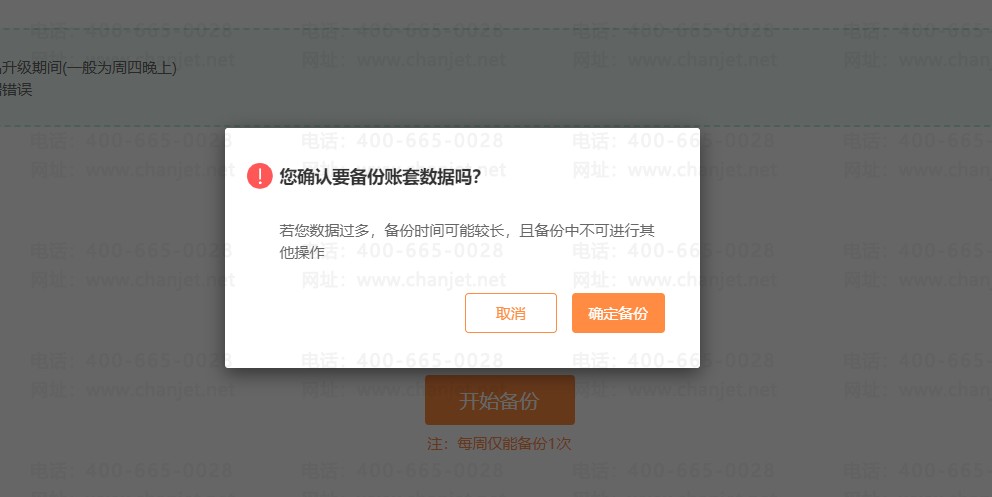Click the 取消 label inside the outlined button

[511, 313]
